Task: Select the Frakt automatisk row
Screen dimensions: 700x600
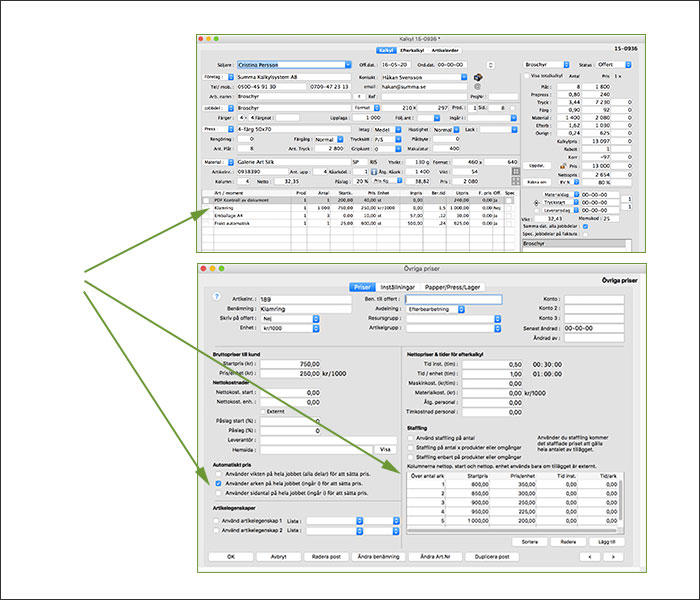Action: tap(358, 223)
